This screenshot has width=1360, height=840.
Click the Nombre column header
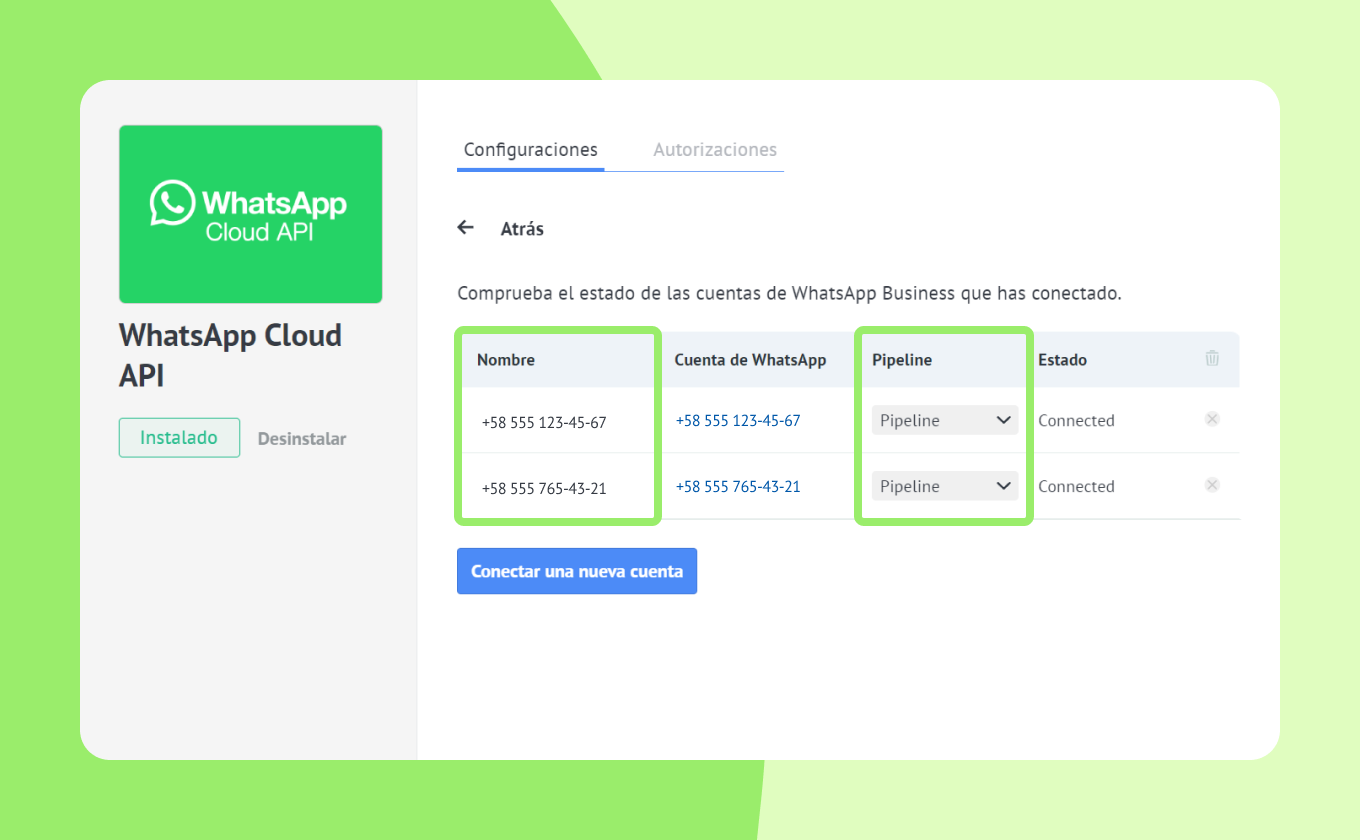click(x=506, y=360)
